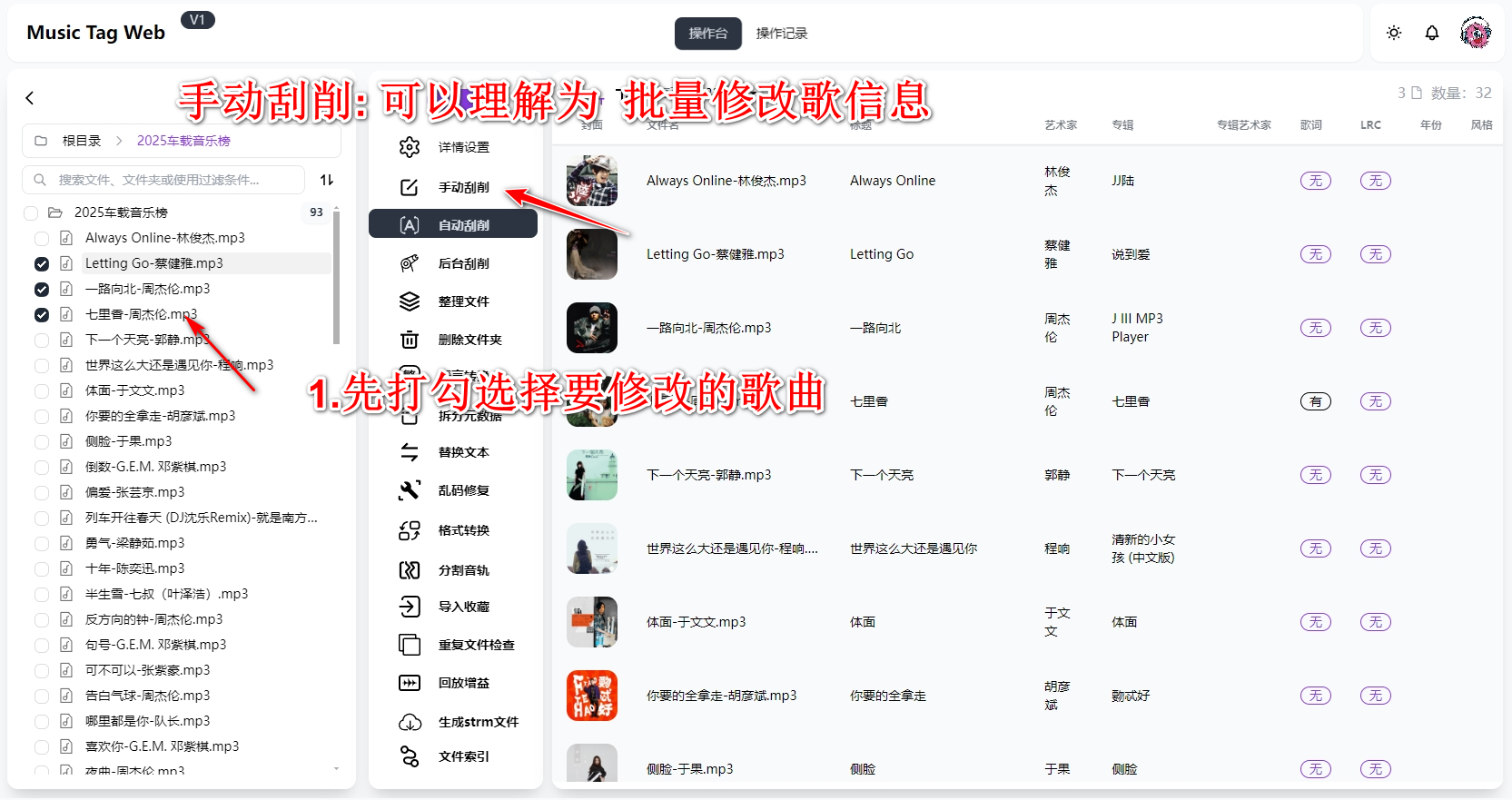Collapse the 2025车载音乐榜 folder in the tree
Screen dimensions: 1512x800
tap(55, 212)
